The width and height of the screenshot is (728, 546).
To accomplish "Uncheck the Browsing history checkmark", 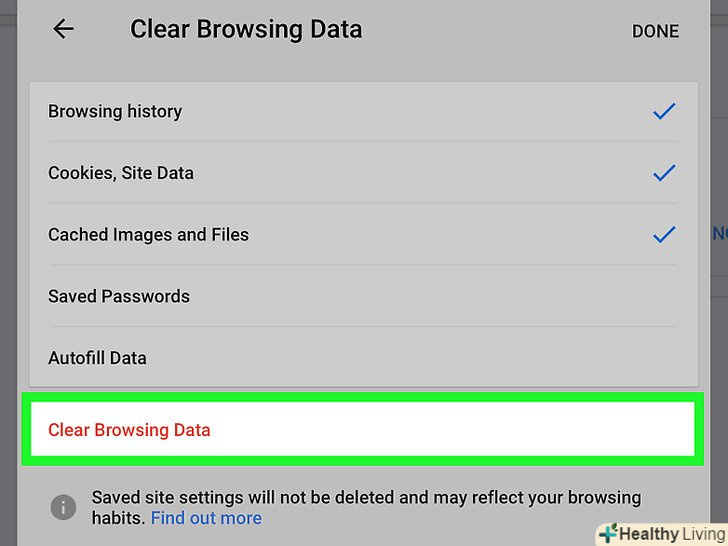I will (664, 112).
